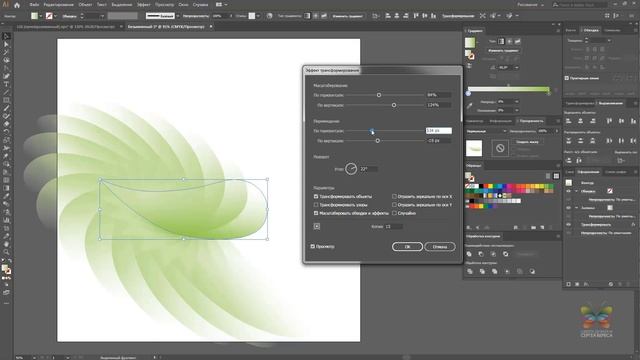Click Cancel in the Transform Effect dialog
The height and width of the screenshot is (360, 640).
pyautogui.click(x=440, y=247)
